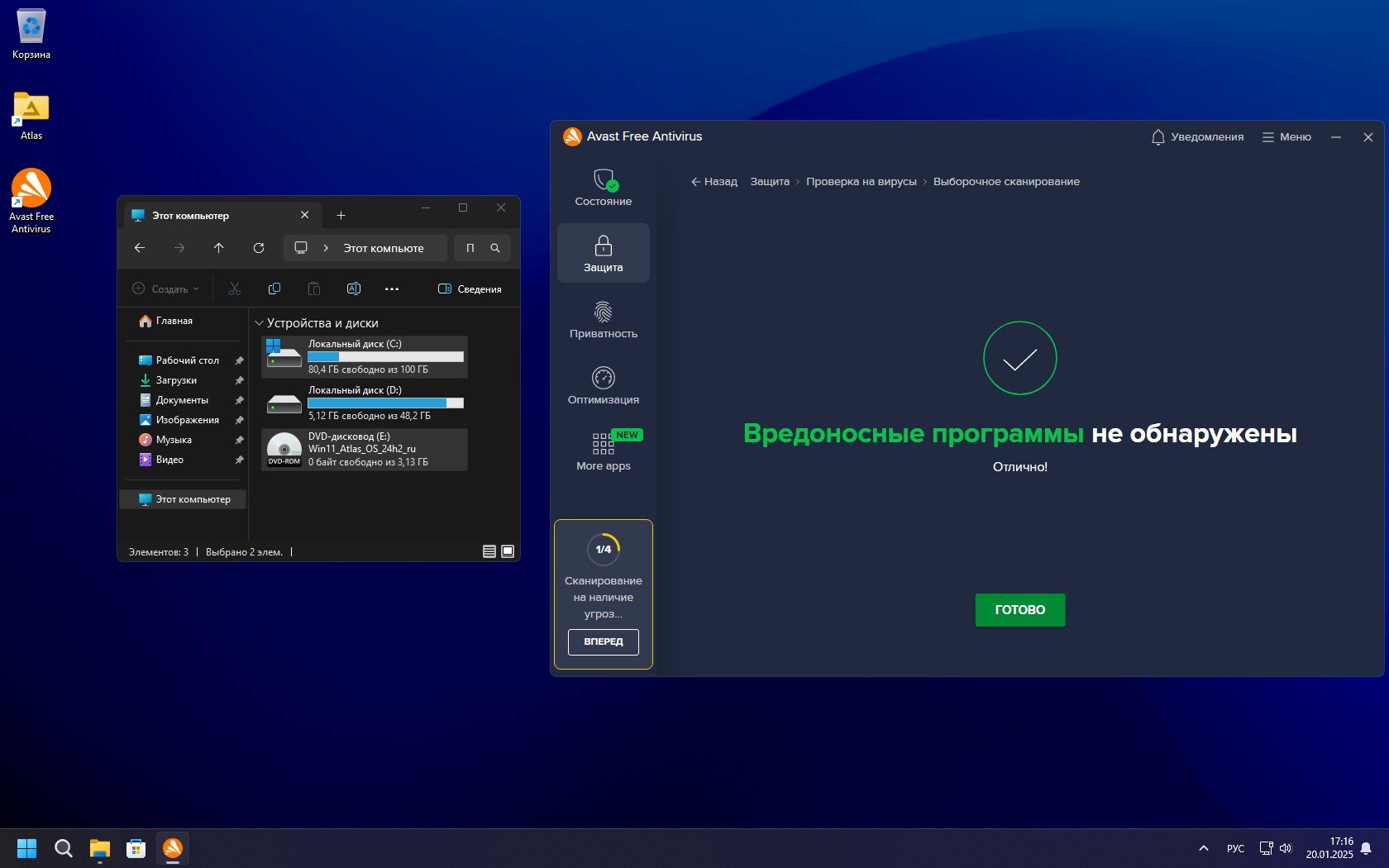
Task: Open the Создать dropdown in Explorer
Action: tap(166, 289)
